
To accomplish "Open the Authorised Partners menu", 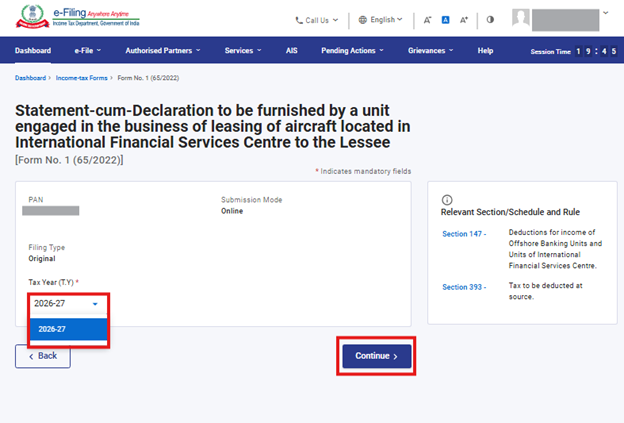I will (162, 50).
